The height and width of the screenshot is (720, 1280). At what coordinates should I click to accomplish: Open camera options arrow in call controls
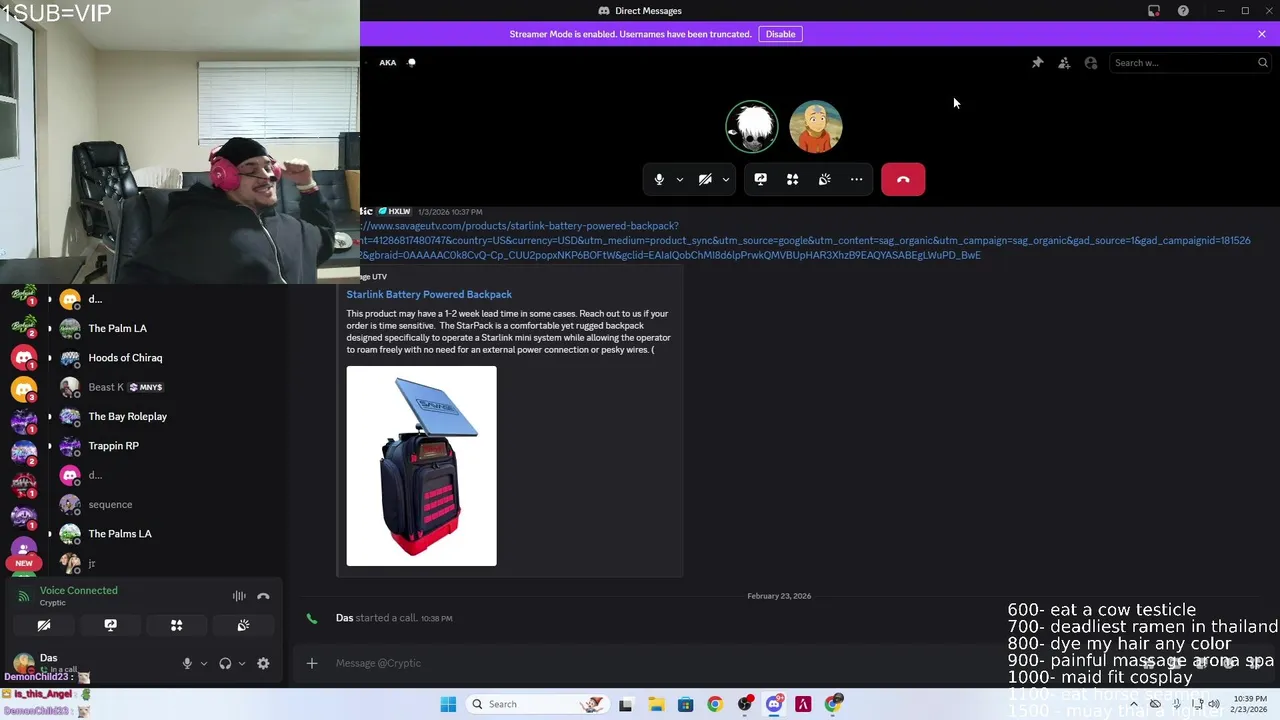(726, 180)
